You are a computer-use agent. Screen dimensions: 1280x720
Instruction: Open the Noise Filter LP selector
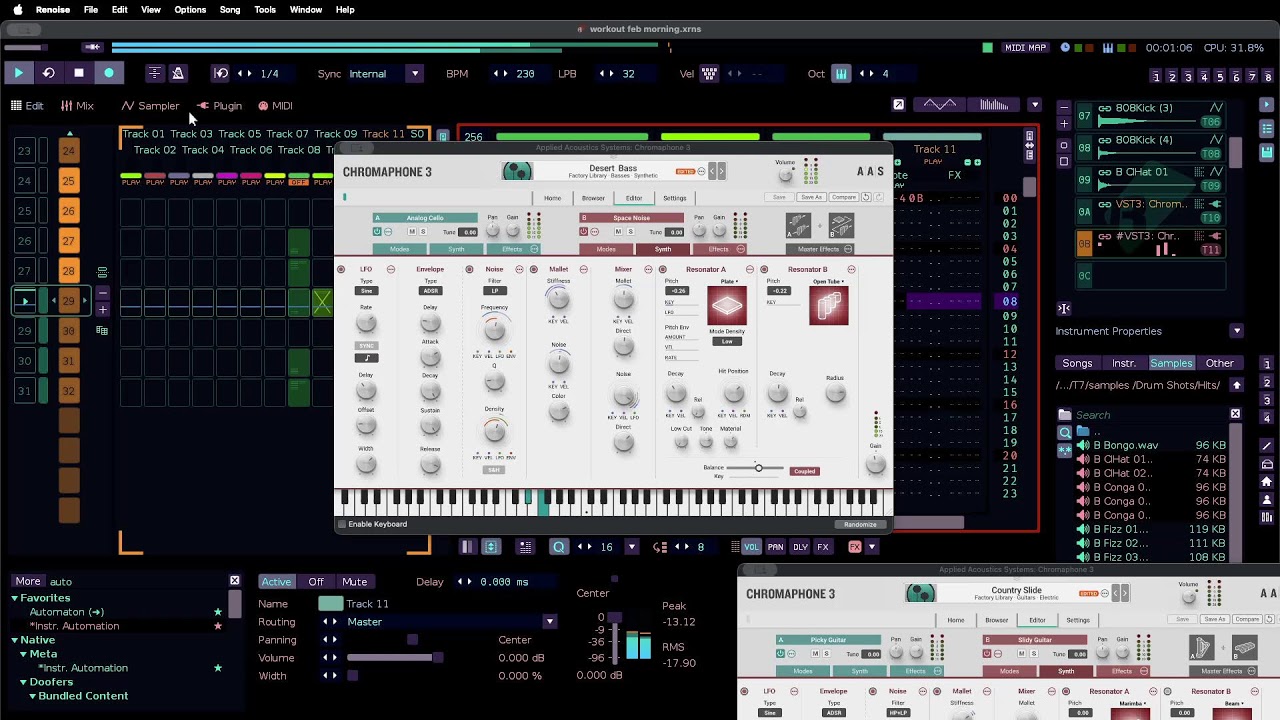point(494,291)
